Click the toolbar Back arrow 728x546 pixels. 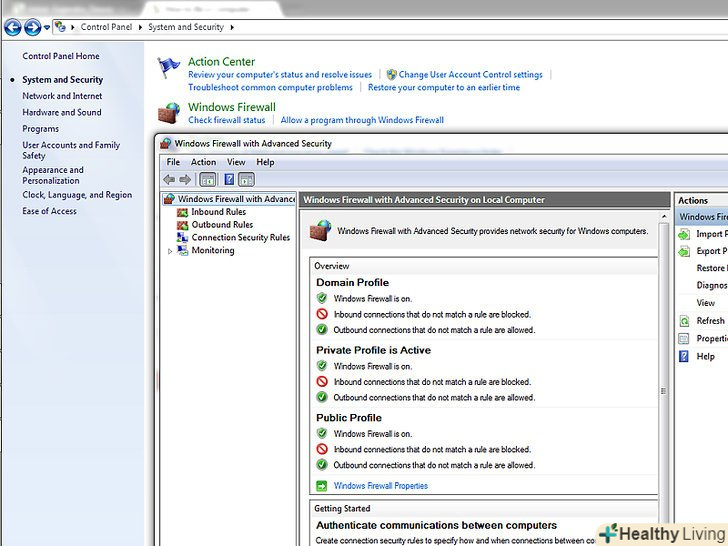[169, 179]
